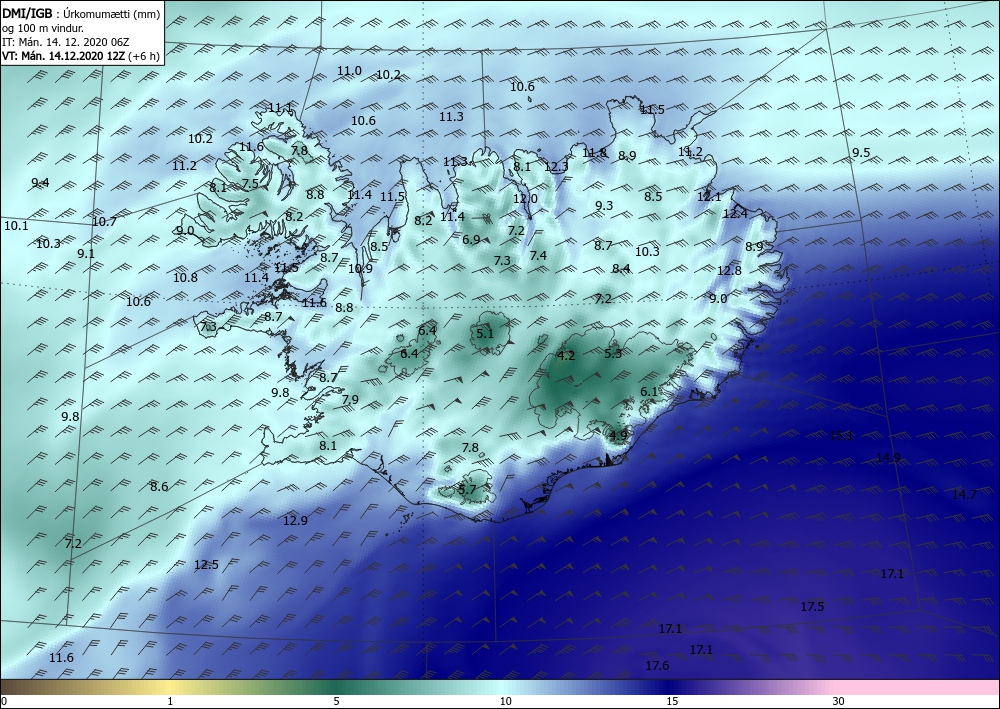Select the map value 7.4
1000x709 pixels.
[x=538, y=256]
